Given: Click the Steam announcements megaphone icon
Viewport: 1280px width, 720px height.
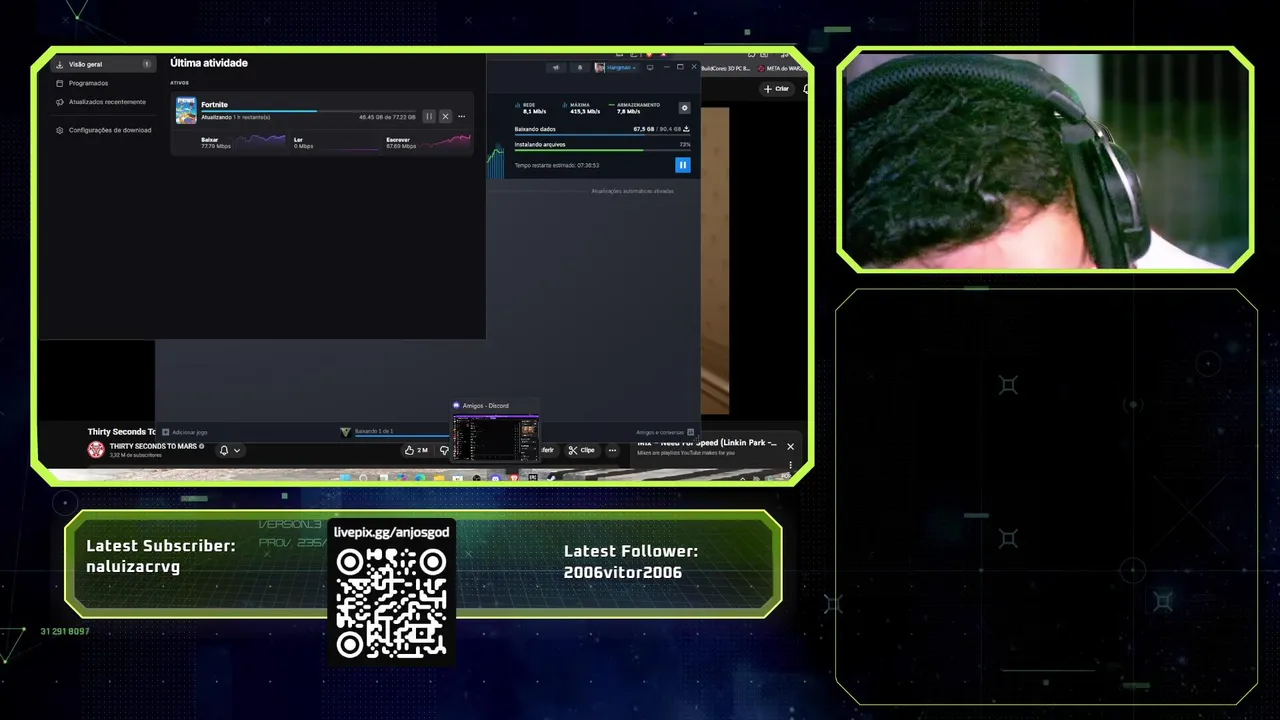Looking at the screenshot, I should [557, 67].
